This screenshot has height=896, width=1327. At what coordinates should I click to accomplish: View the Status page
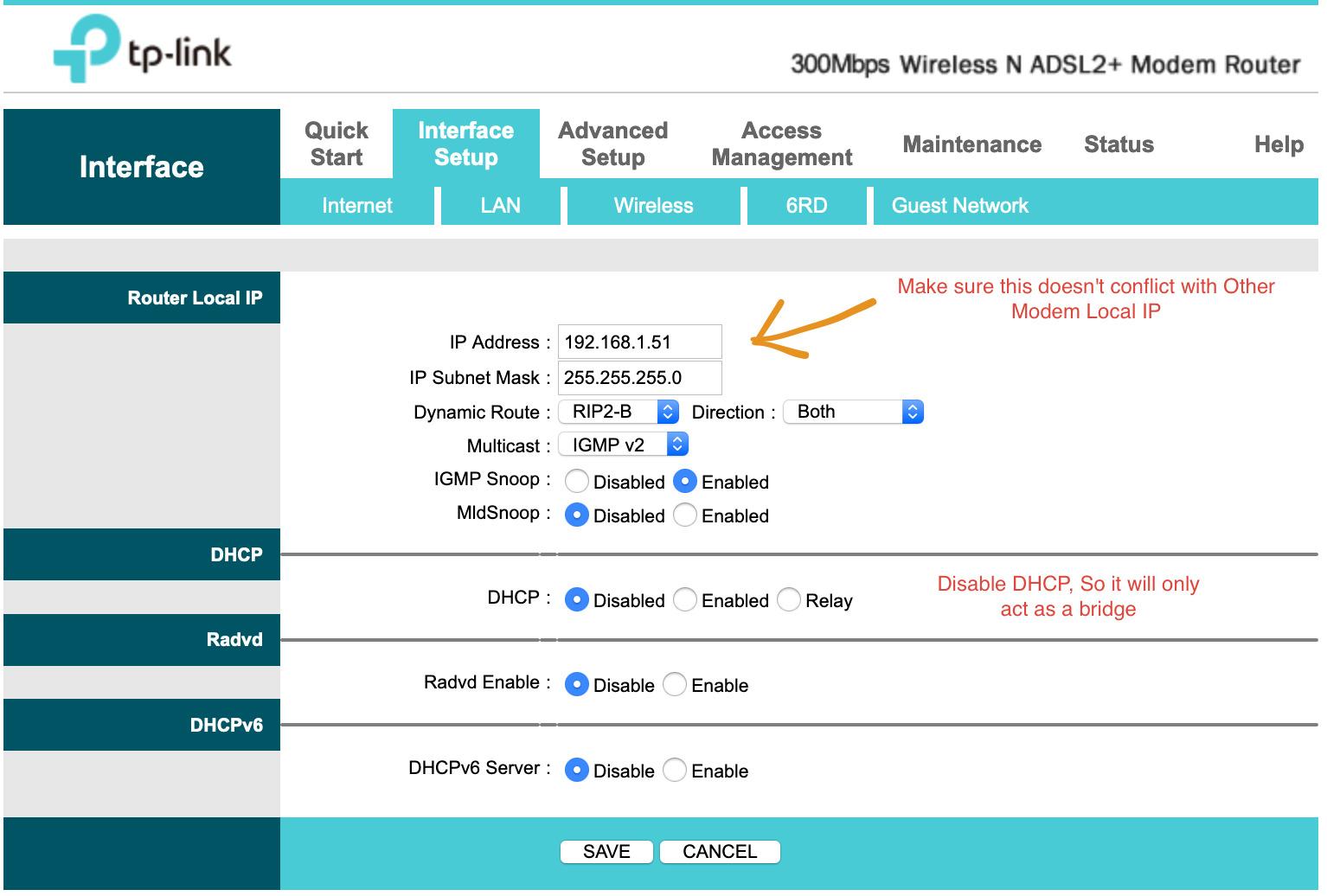coord(1119,144)
